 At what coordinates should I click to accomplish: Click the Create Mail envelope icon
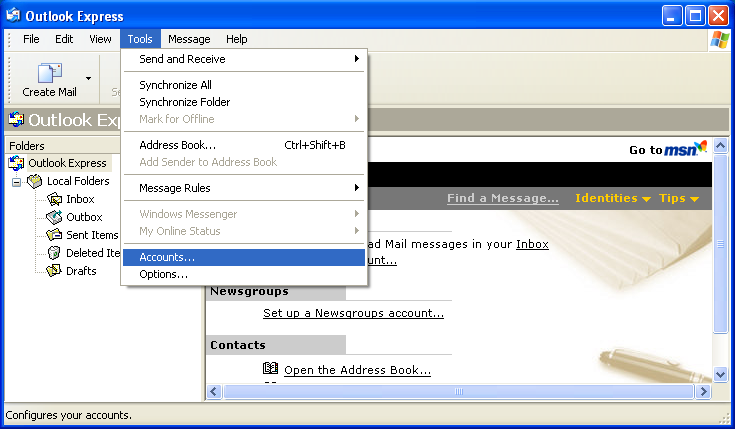50,73
